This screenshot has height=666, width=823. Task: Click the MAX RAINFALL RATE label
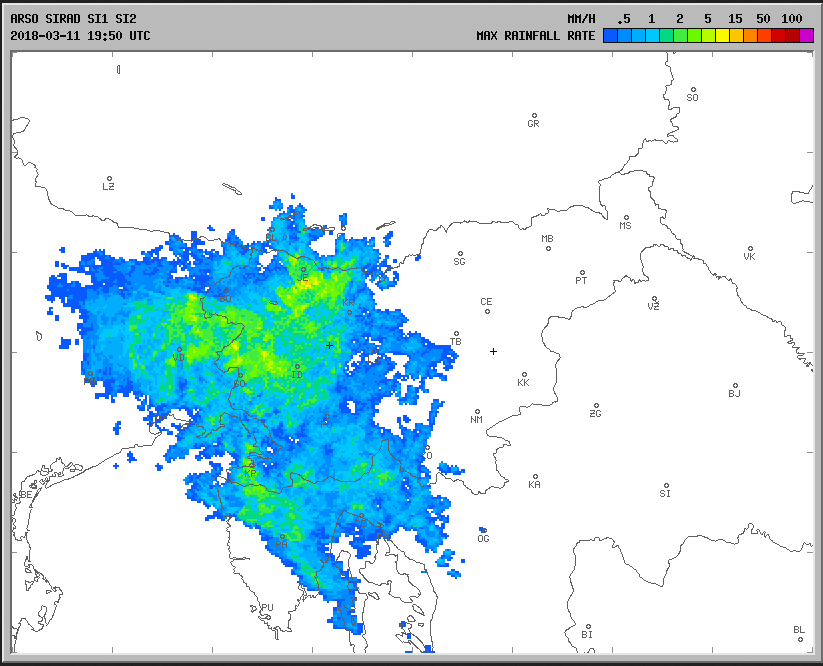pyautogui.click(x=535, y=36)
